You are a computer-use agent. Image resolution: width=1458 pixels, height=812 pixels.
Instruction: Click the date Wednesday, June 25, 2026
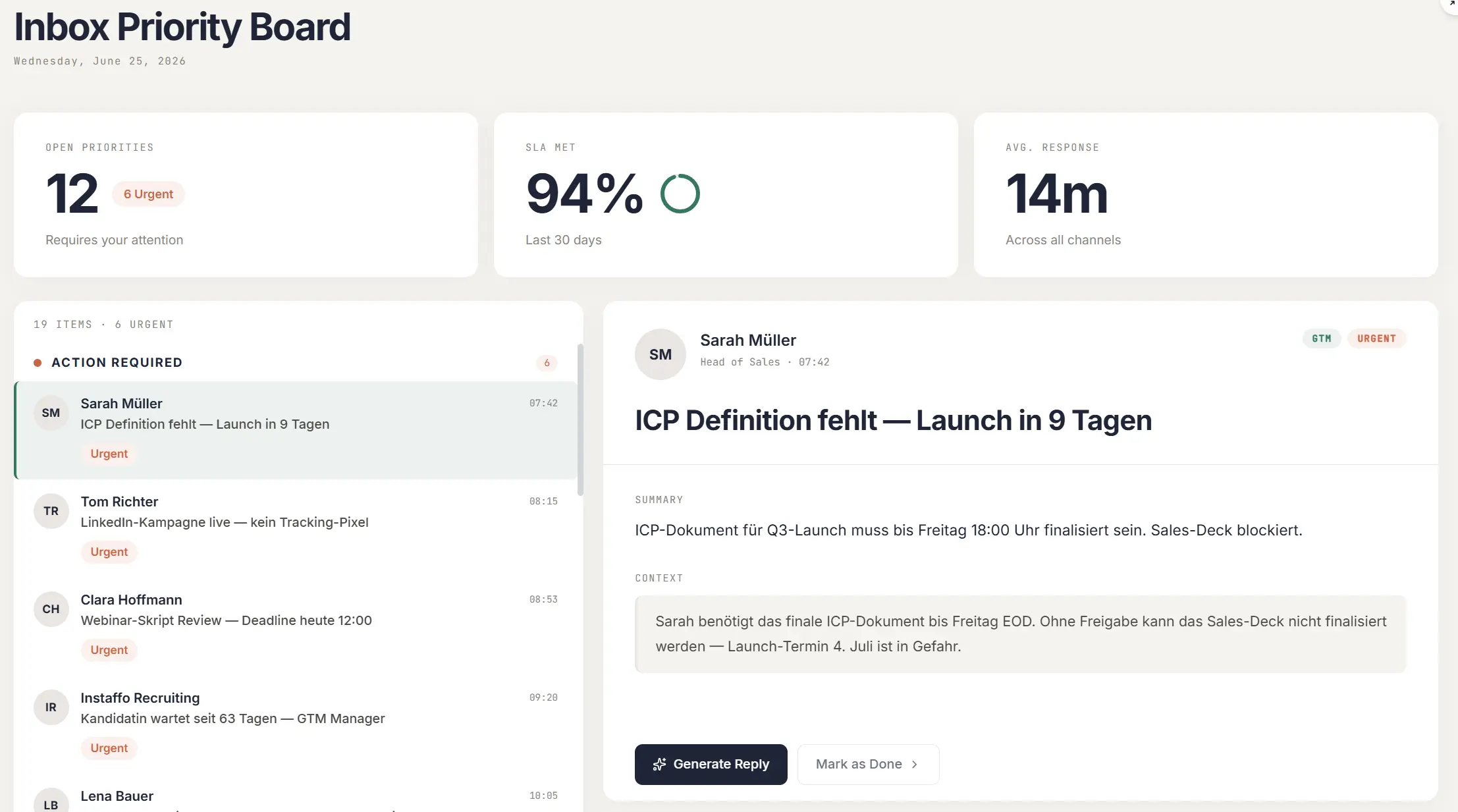[99, 61]
